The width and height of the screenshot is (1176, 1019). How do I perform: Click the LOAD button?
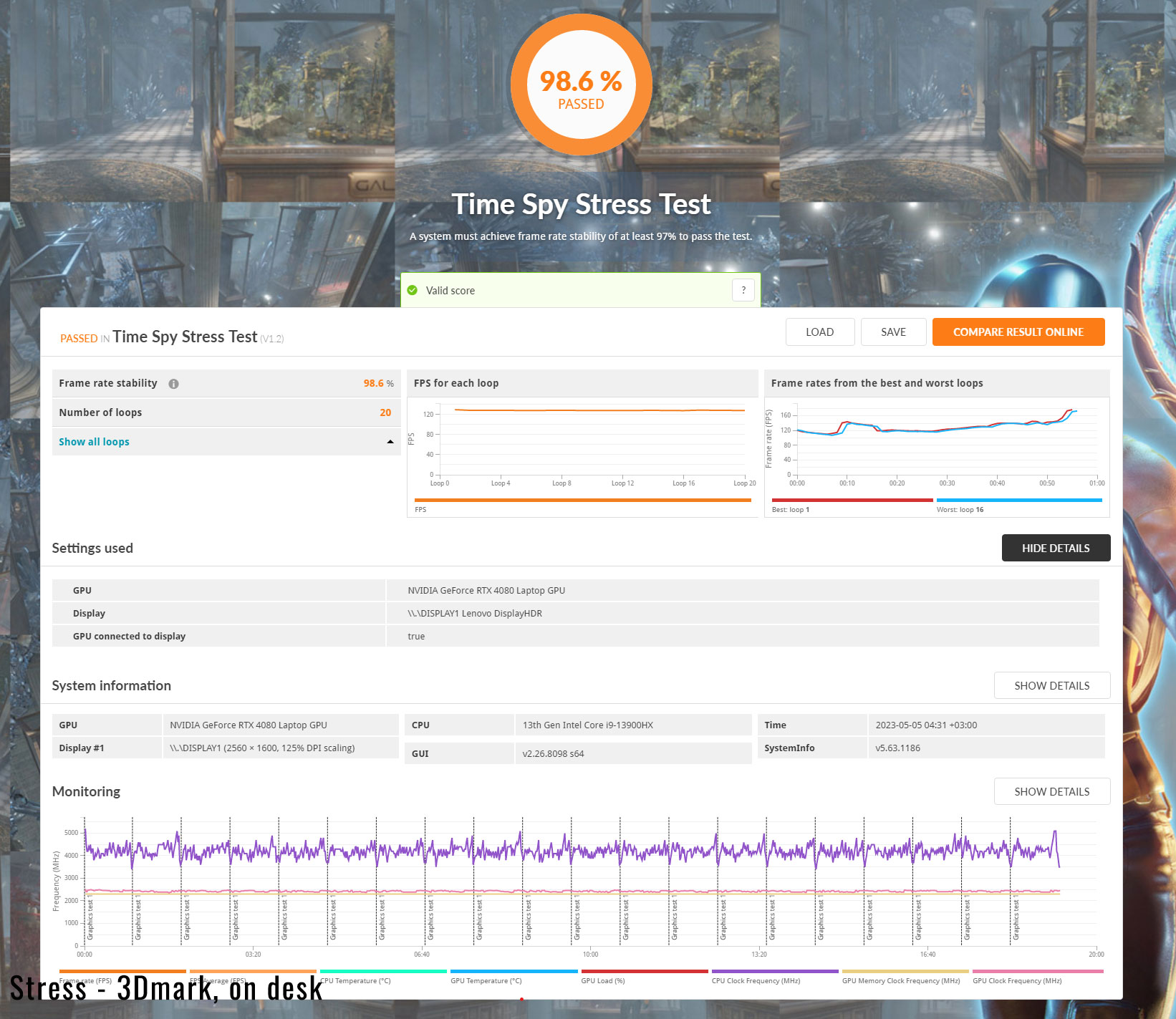point(819,332)
